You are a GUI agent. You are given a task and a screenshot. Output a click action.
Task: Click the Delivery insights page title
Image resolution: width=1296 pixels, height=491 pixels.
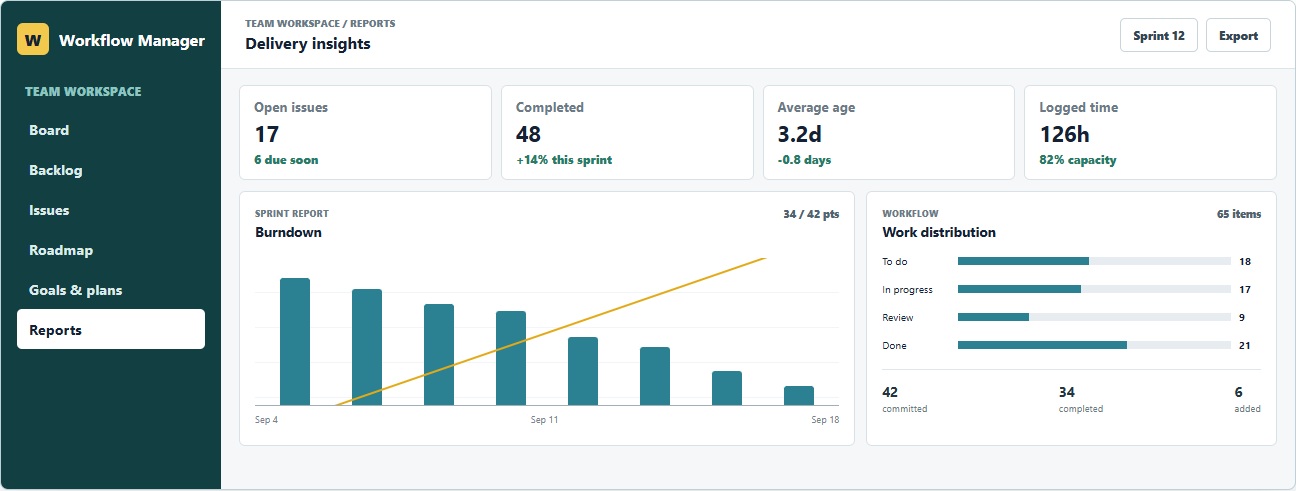click(308, 43)
